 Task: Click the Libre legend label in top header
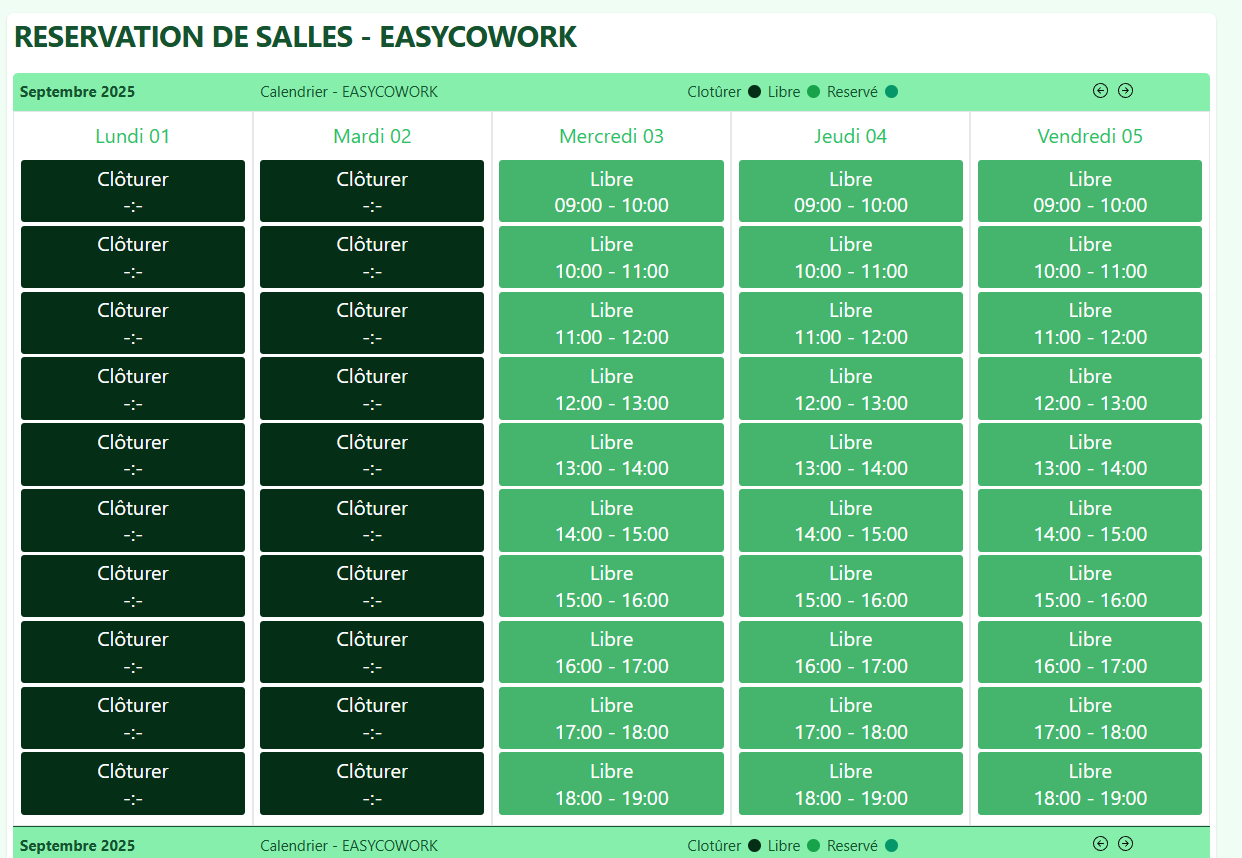tap(784, 92)
